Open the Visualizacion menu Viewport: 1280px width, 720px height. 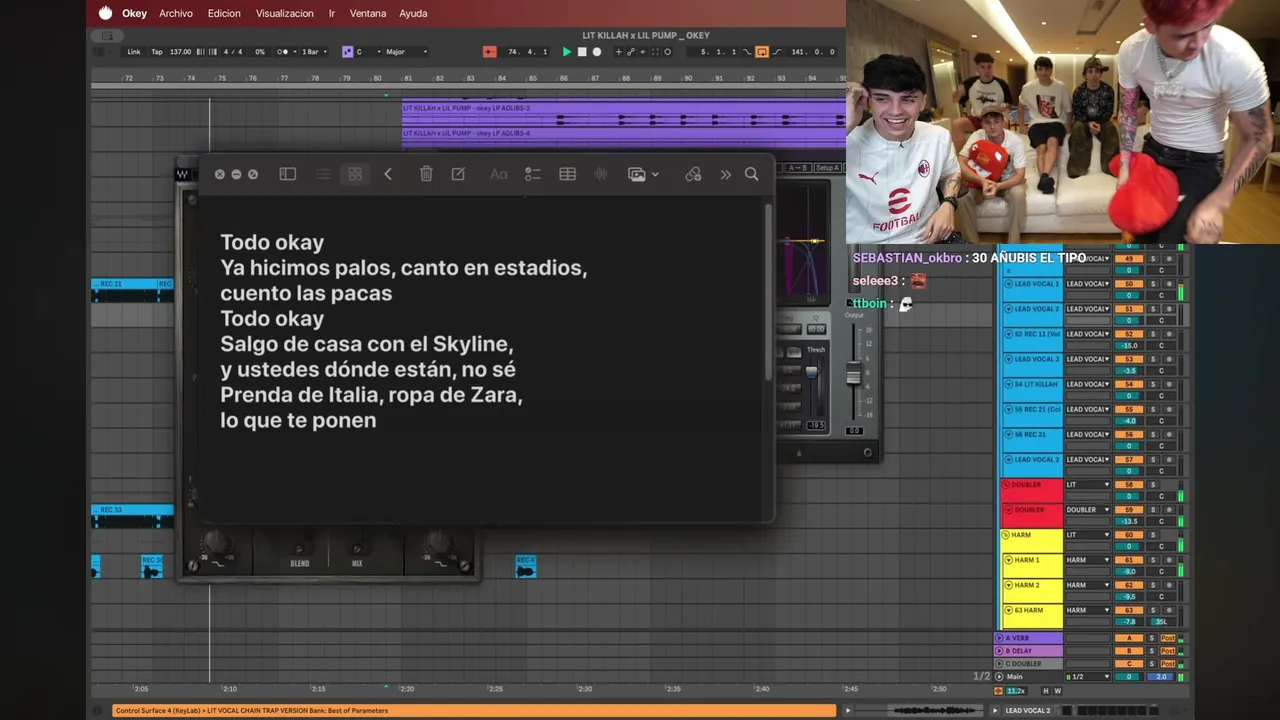click(285, 13)
